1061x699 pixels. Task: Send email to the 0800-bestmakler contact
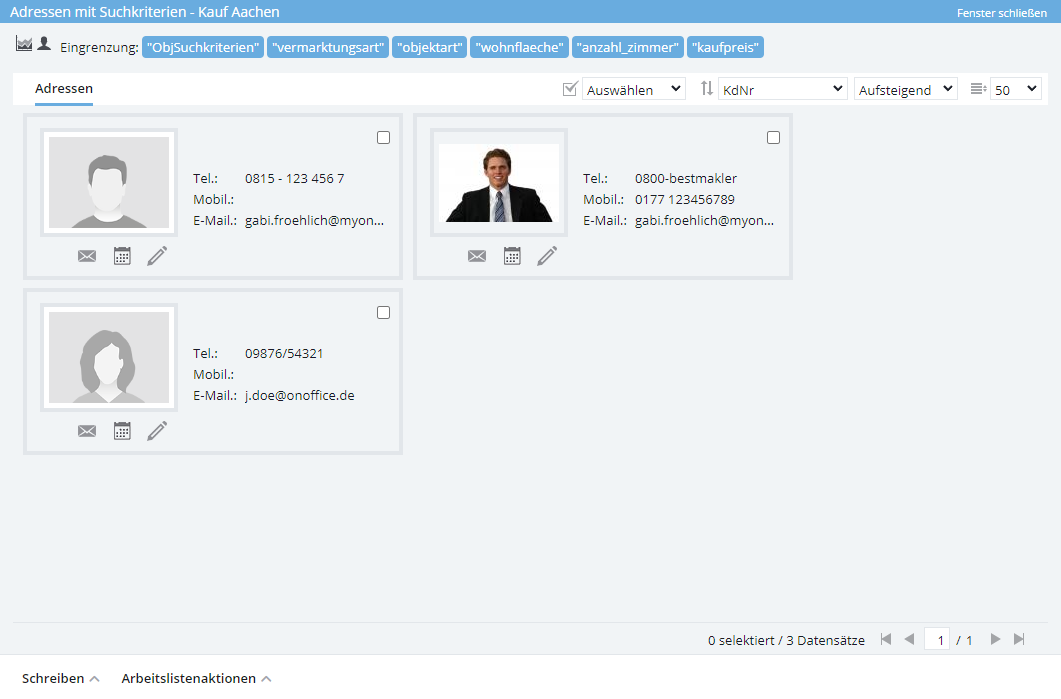pyautogui.click(x=476, y=256)
